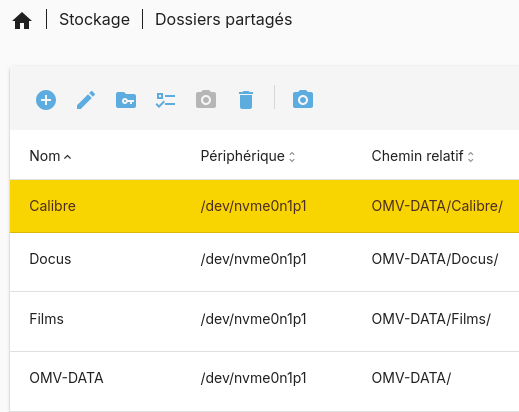
Task: Click the home icon in breadcrumb
Action: pos(22,21)
